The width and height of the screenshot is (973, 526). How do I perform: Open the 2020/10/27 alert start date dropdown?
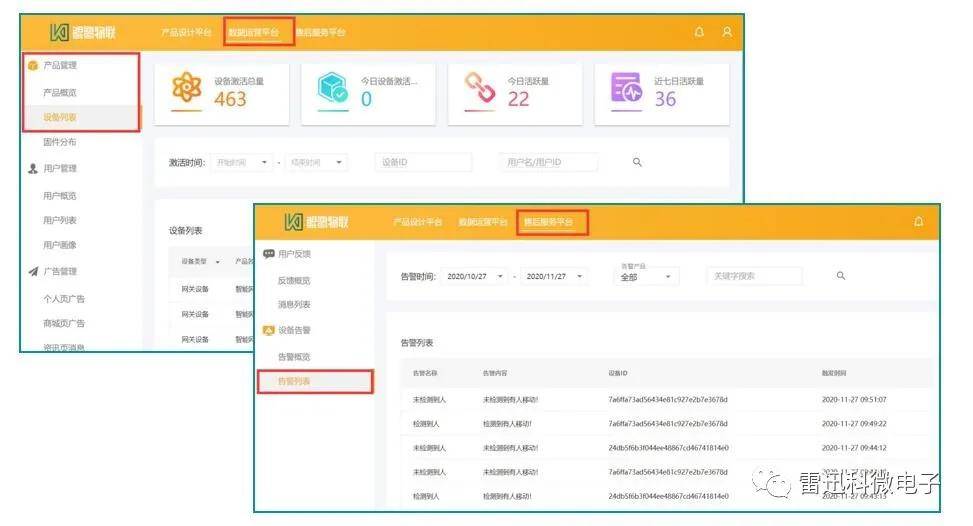(x=475, y=276)
